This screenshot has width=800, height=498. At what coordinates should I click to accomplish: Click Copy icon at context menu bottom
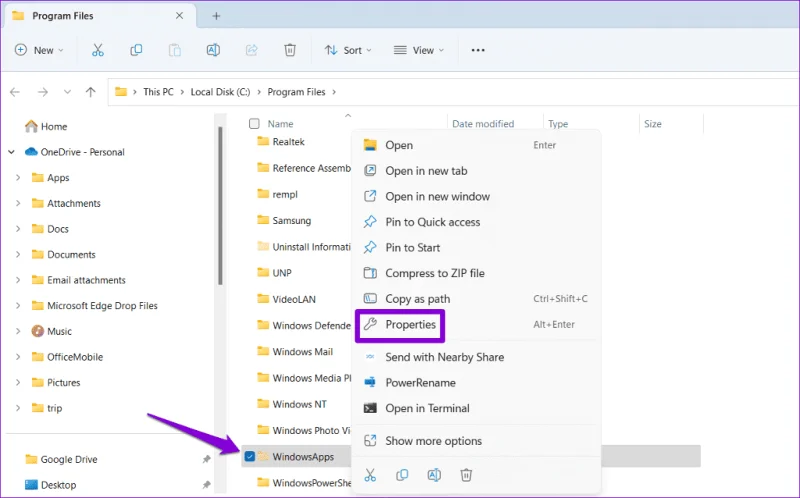click(402, 475)
